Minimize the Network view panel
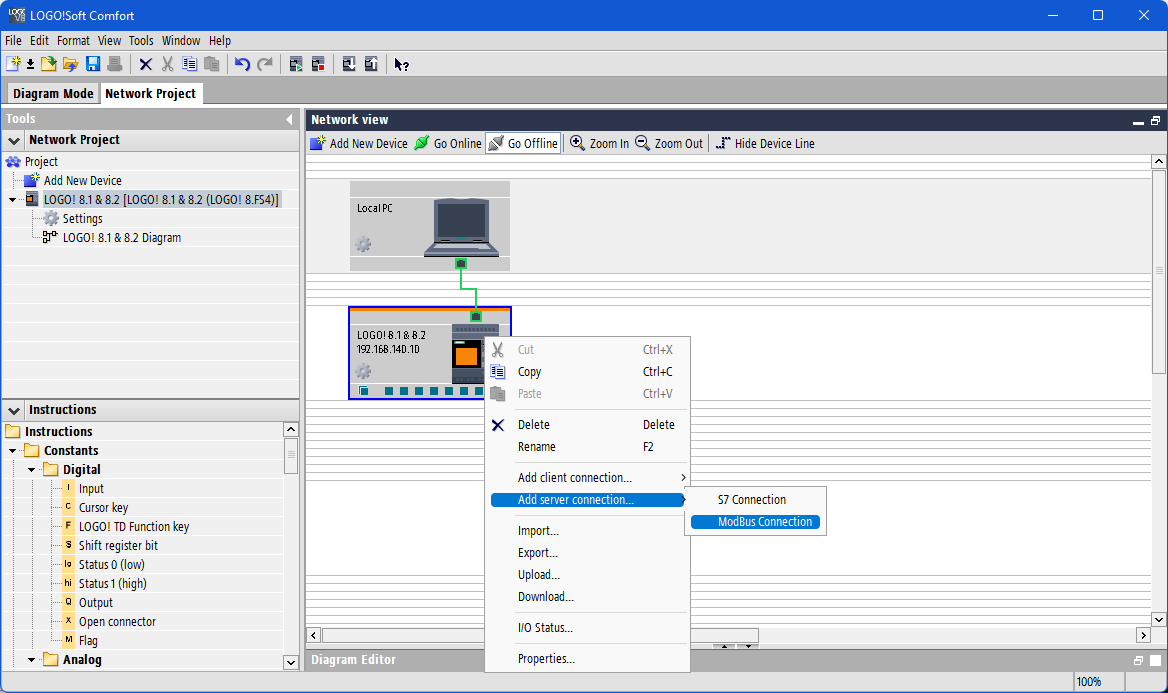The height and width of the screenshot is (693, 1168). coord(1137,120)
